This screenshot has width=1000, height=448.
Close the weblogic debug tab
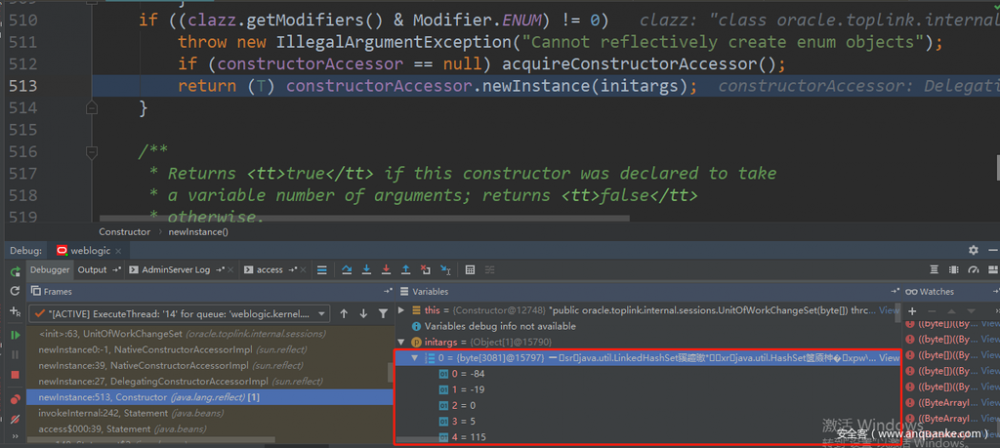(x=119, y=251)
